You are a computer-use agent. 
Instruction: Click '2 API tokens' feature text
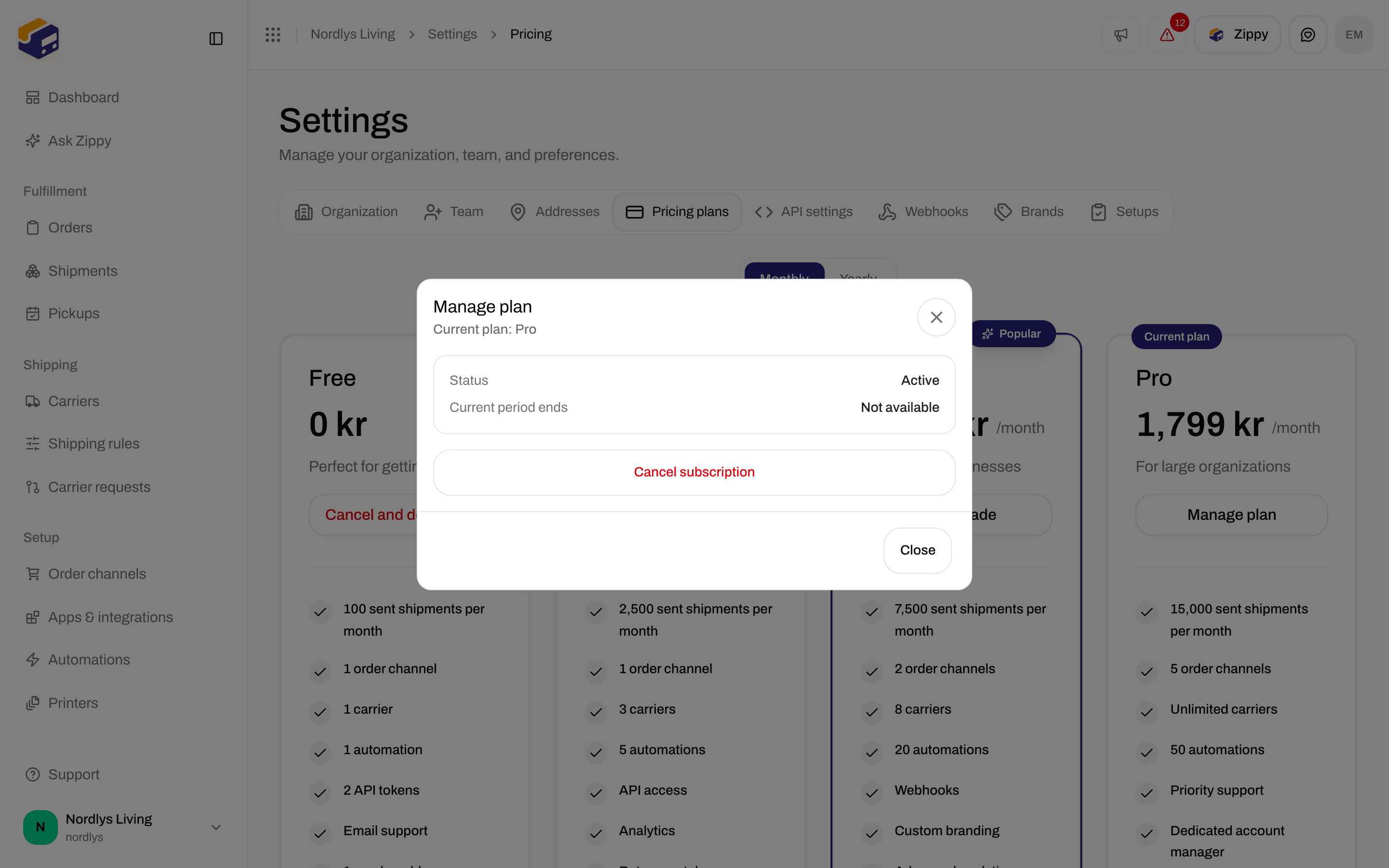pyautogui.click(x=381, y=790)
